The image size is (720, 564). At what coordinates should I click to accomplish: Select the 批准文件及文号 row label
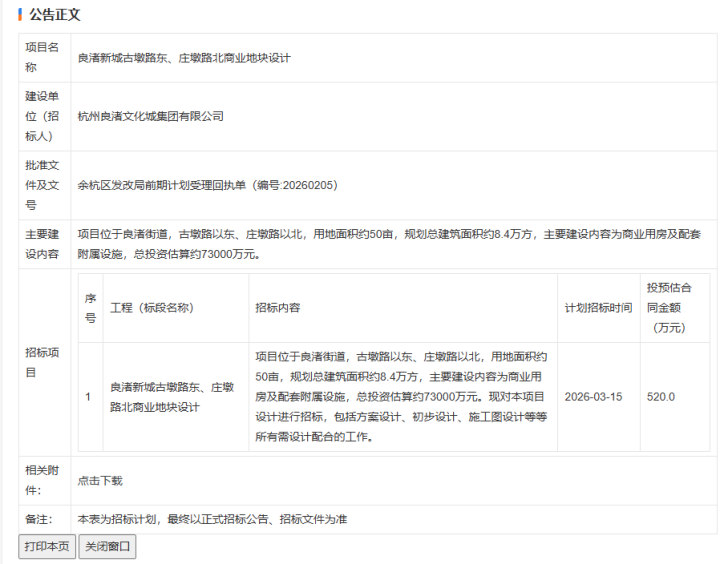coord(42,185)
